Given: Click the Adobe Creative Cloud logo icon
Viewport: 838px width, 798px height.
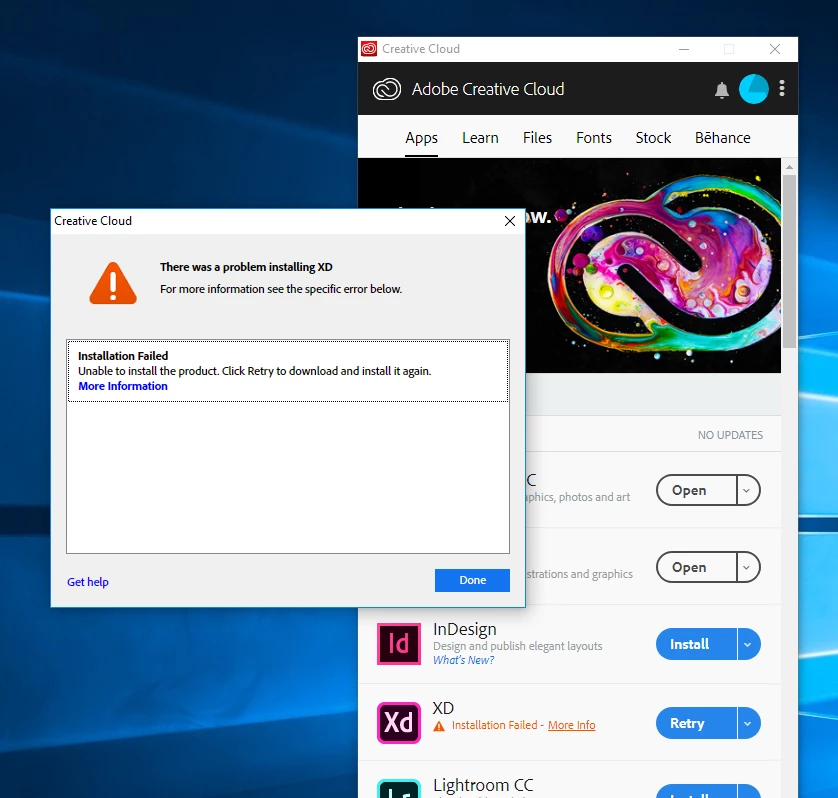Looking at the screenshot, I should (387, 89).
